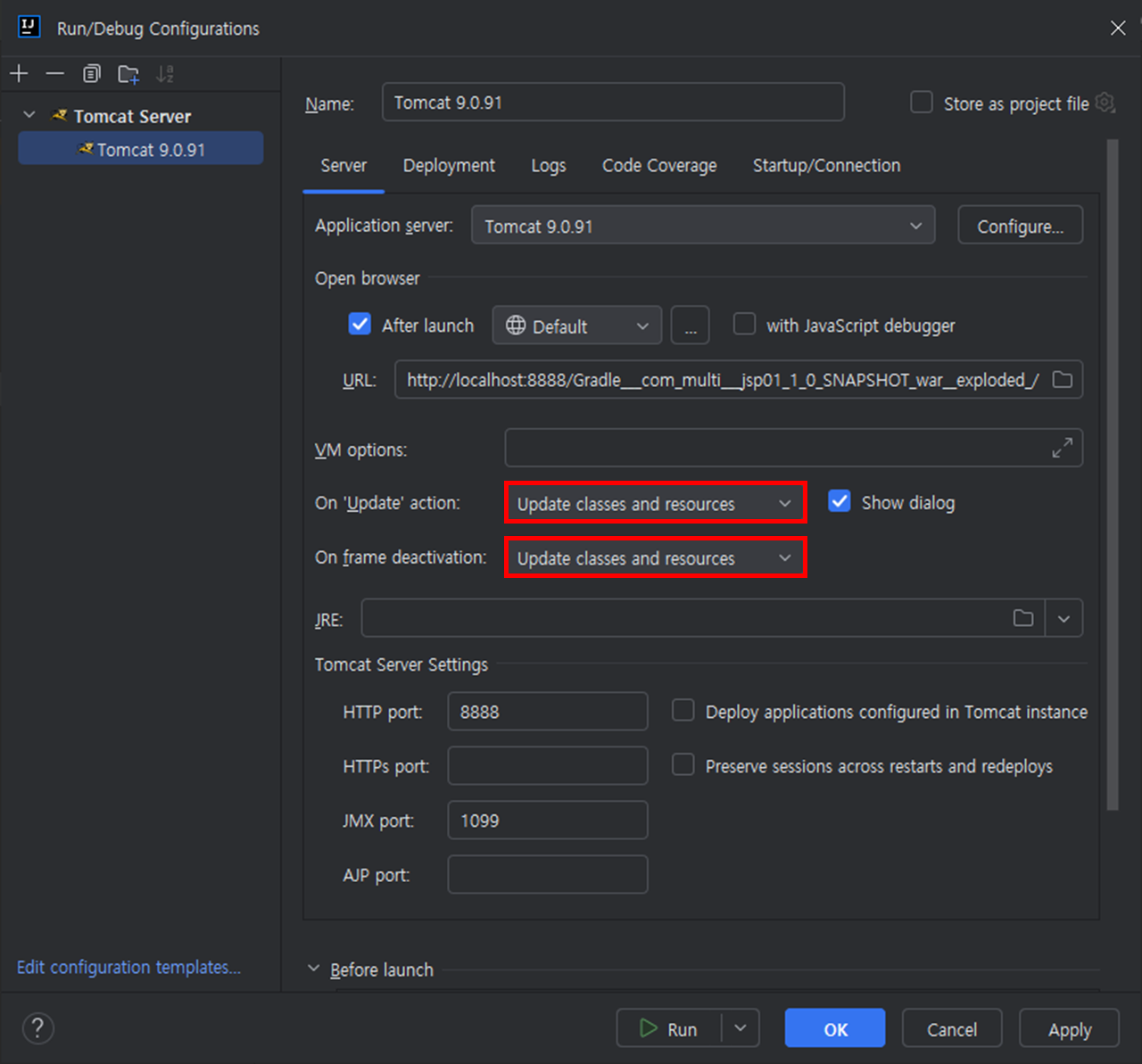Click the vertical scrollbar of the settings panel

coord(1112,474)
